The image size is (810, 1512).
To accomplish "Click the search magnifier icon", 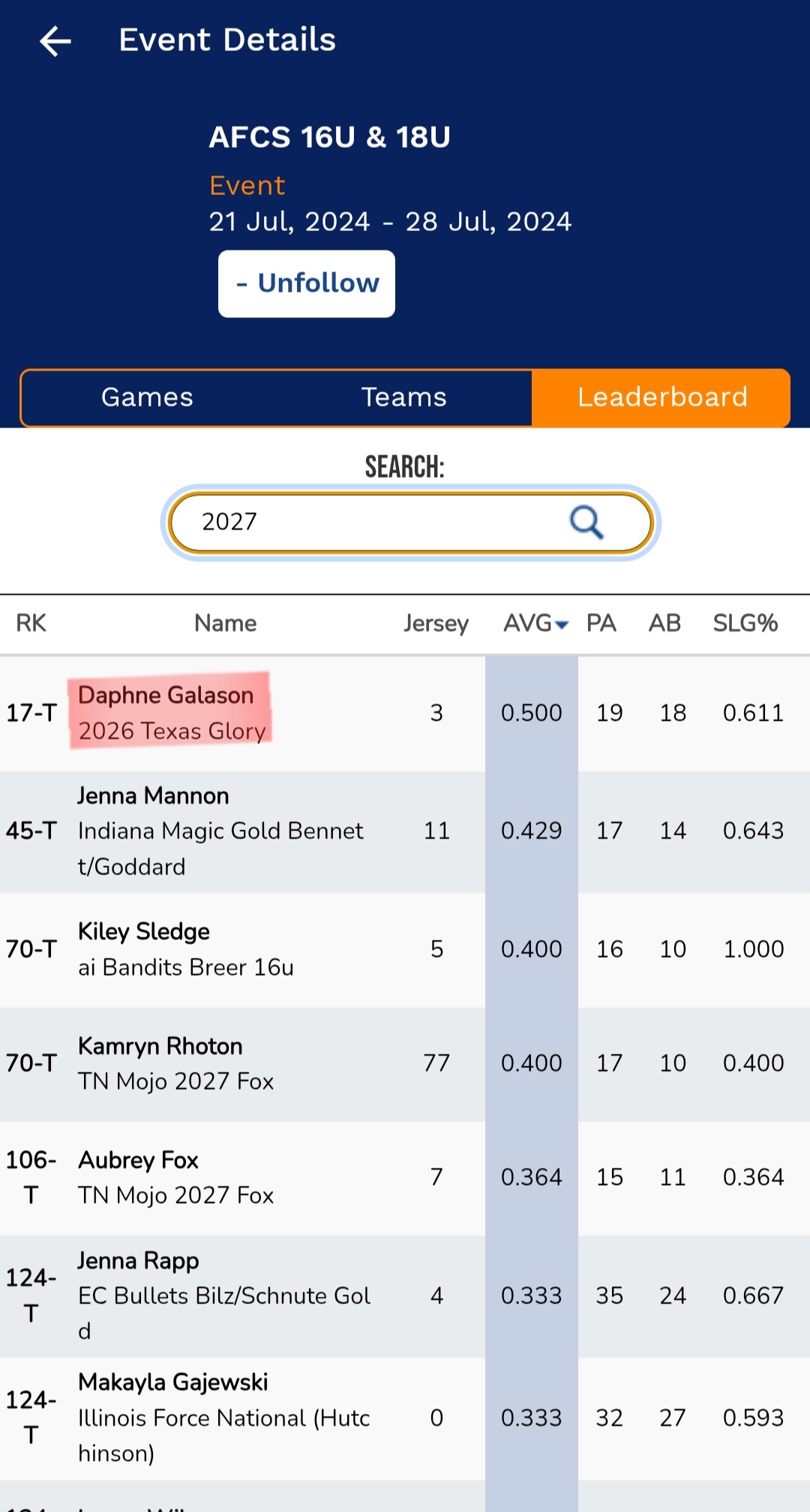I will click(x=586, y=522).
